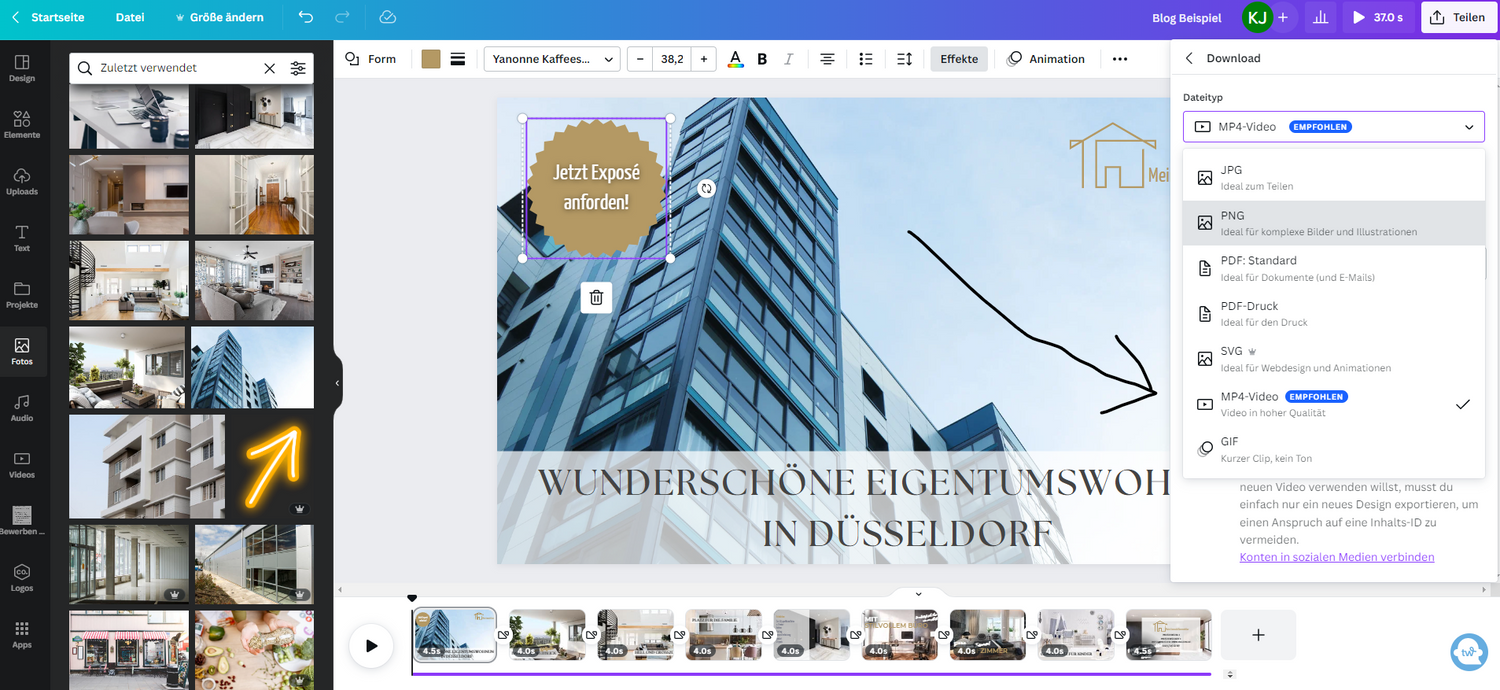Toggle bold text formatting
Viewport: 1500px width, 690px height.
pos(762,59)
